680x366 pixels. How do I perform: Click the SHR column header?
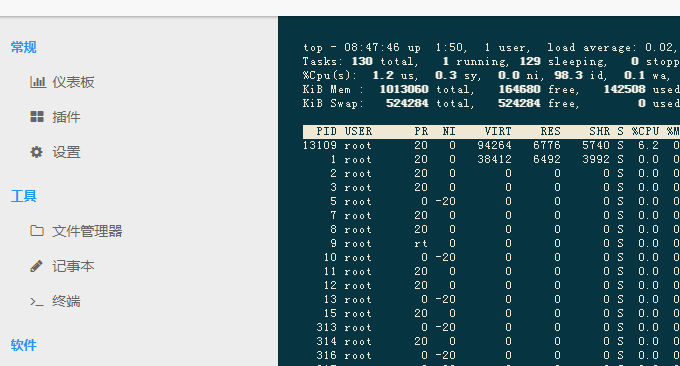(x=599, y=131)
